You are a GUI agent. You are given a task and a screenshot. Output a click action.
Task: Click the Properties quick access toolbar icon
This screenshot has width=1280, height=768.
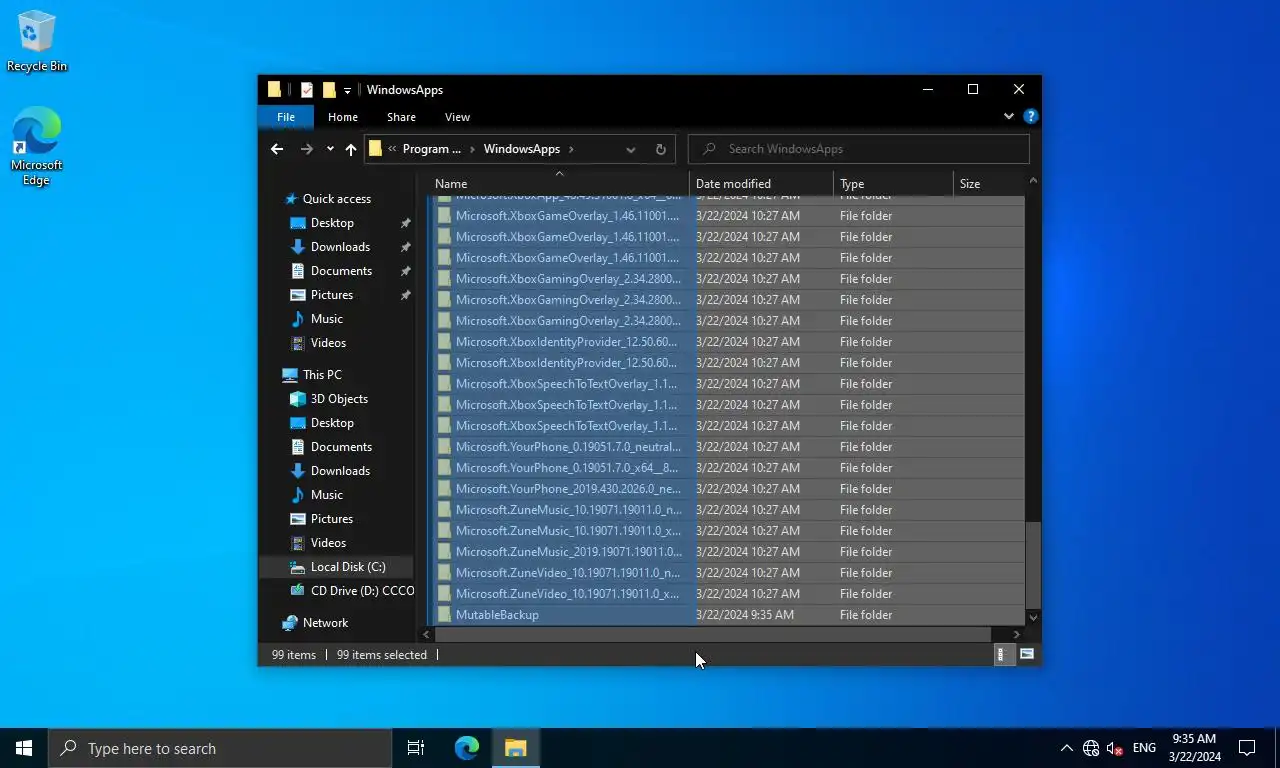307,90
